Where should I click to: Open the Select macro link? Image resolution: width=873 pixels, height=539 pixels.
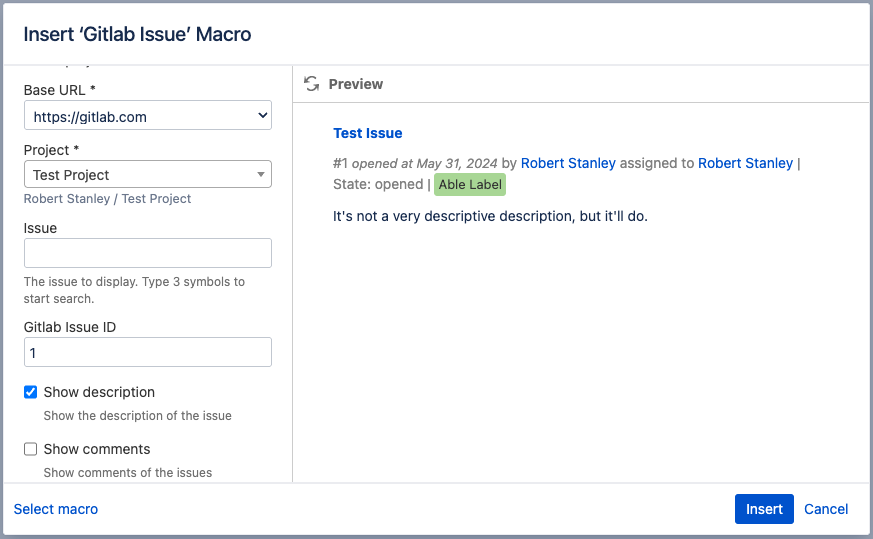pos(56,509)
